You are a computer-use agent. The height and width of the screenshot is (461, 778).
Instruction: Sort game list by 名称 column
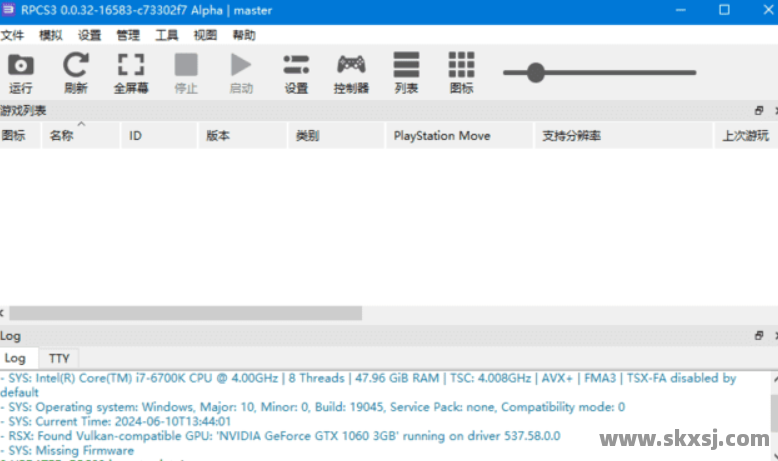point(61,136)
